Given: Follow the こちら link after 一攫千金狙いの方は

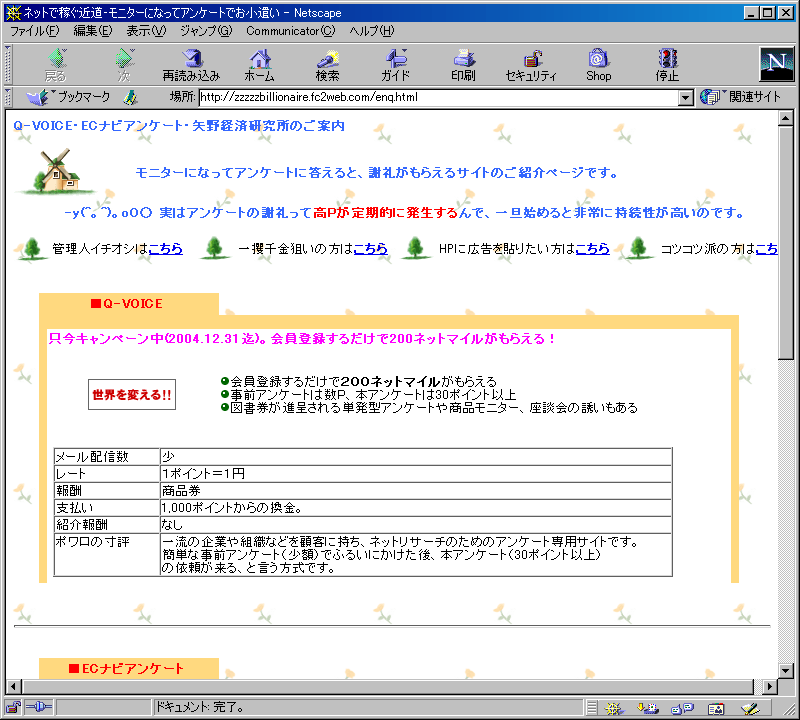Looking at the screenshot, I should 370,249.
